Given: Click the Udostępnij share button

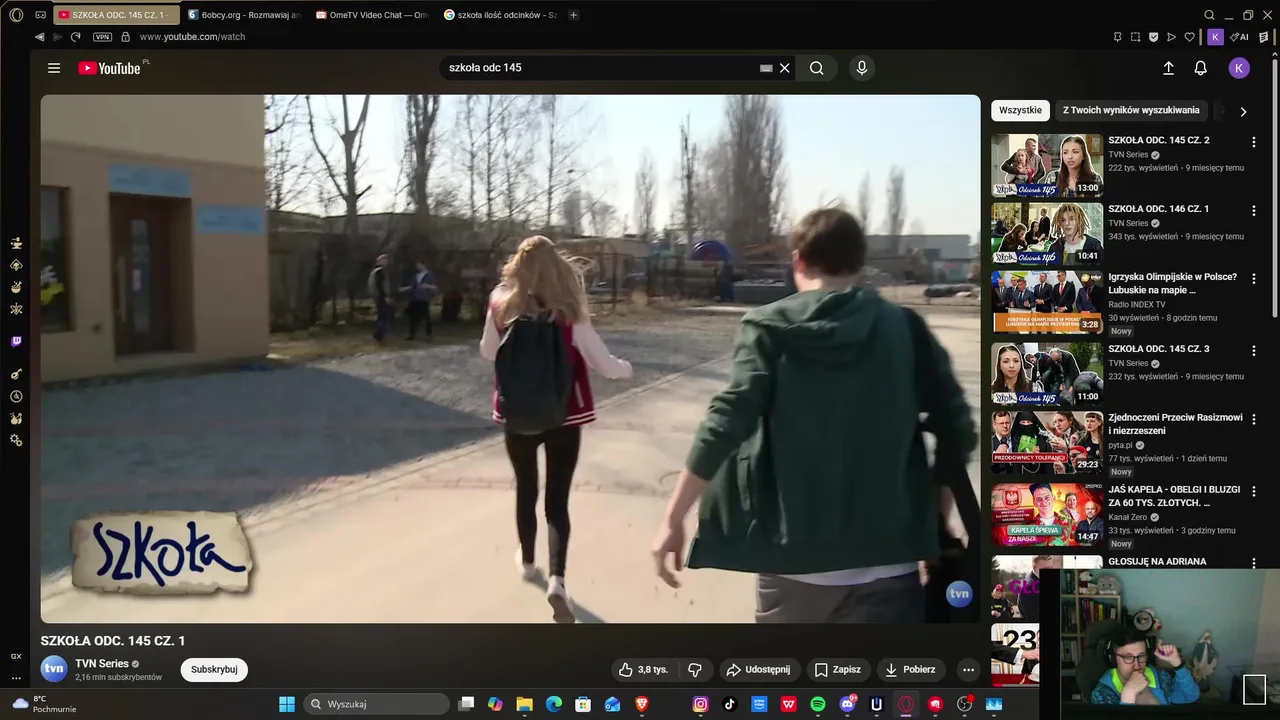Looking at the screenshot, I should tap(758, 670).
